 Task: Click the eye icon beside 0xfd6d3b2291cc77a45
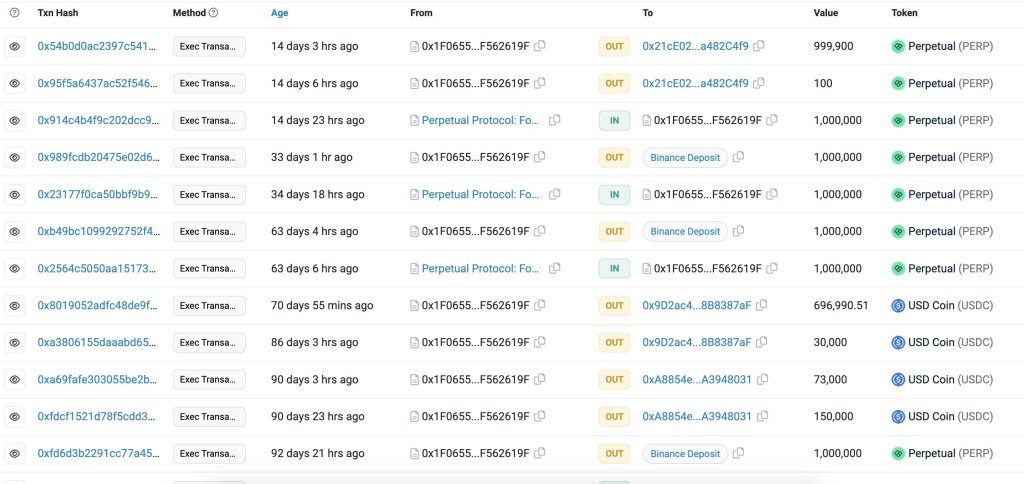[15, 453]
